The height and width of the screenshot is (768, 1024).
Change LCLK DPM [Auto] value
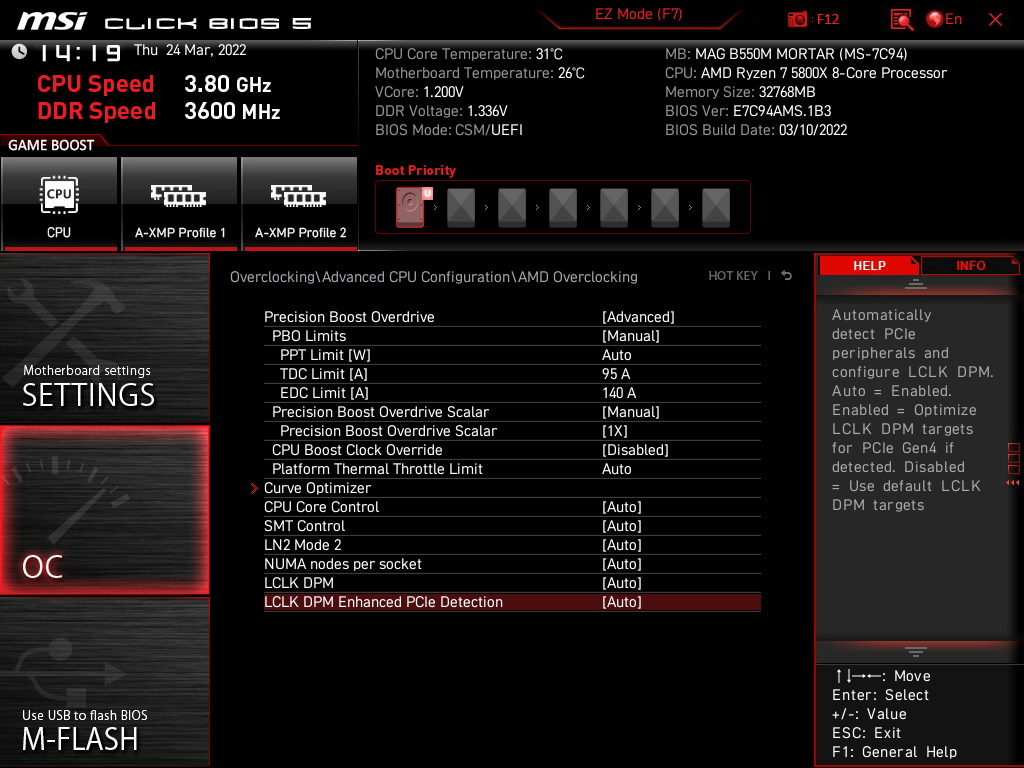pyautogui.click(x=622, y=583)
